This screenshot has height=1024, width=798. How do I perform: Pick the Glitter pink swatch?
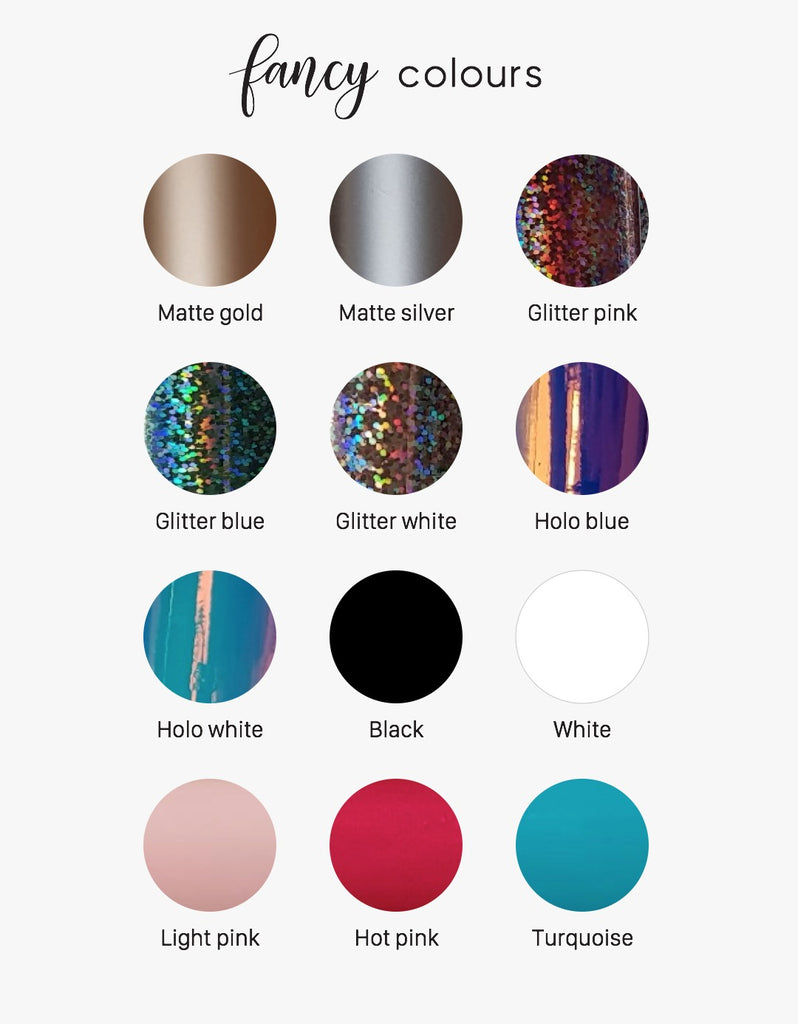point(582,220)
